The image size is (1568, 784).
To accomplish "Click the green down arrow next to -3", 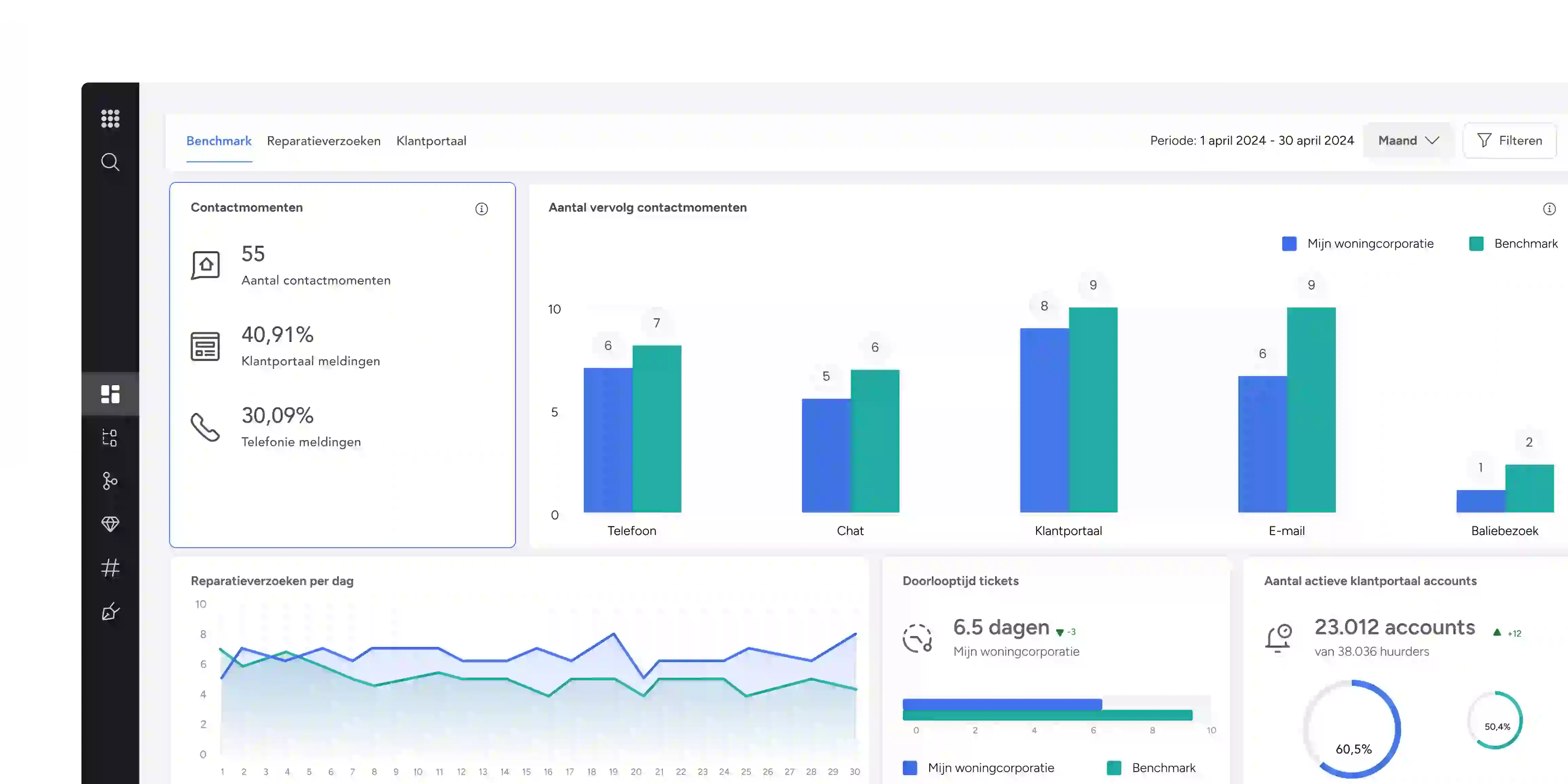I will tap(1060, 633).
